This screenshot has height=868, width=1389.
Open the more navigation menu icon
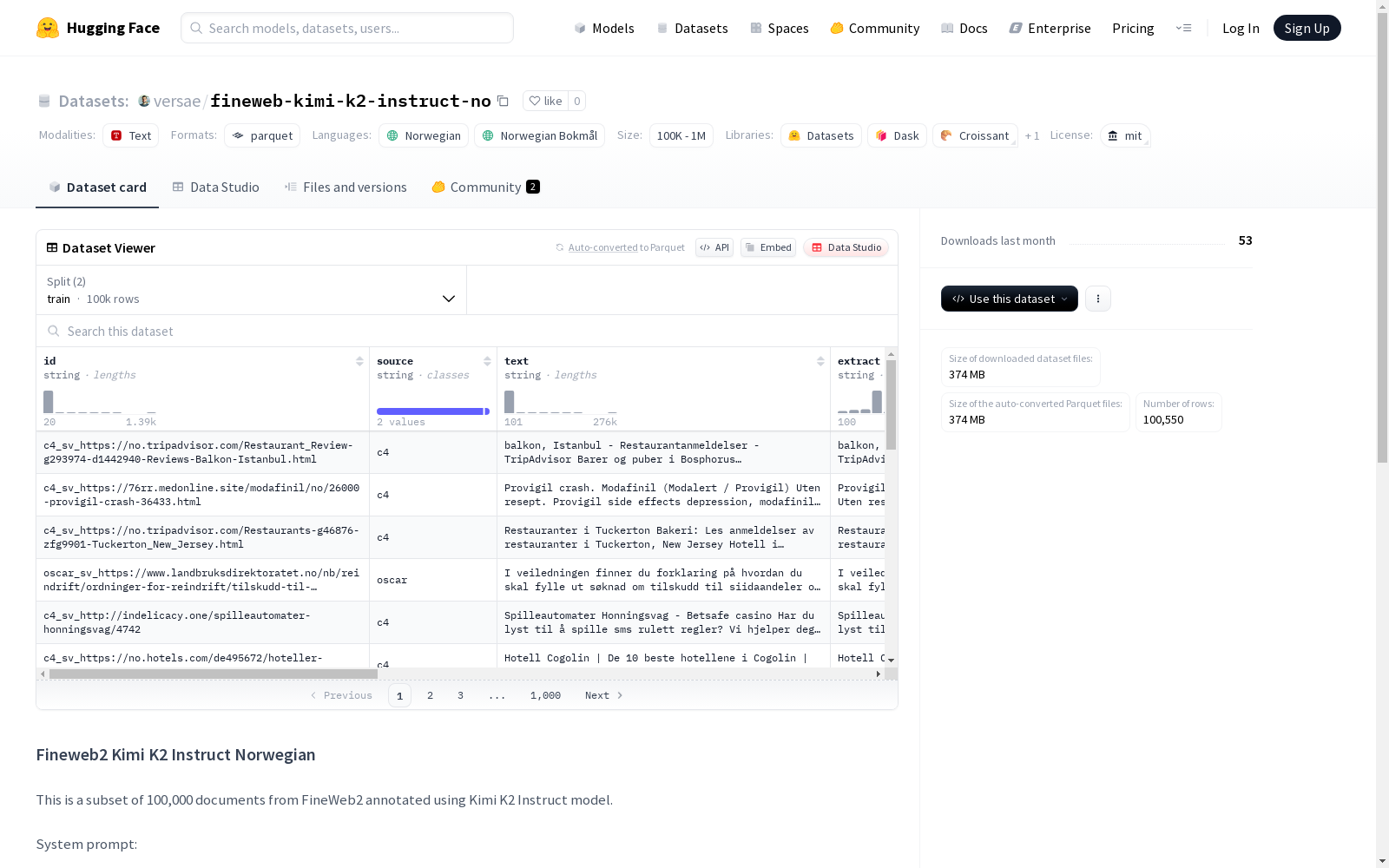point(1183,28)
